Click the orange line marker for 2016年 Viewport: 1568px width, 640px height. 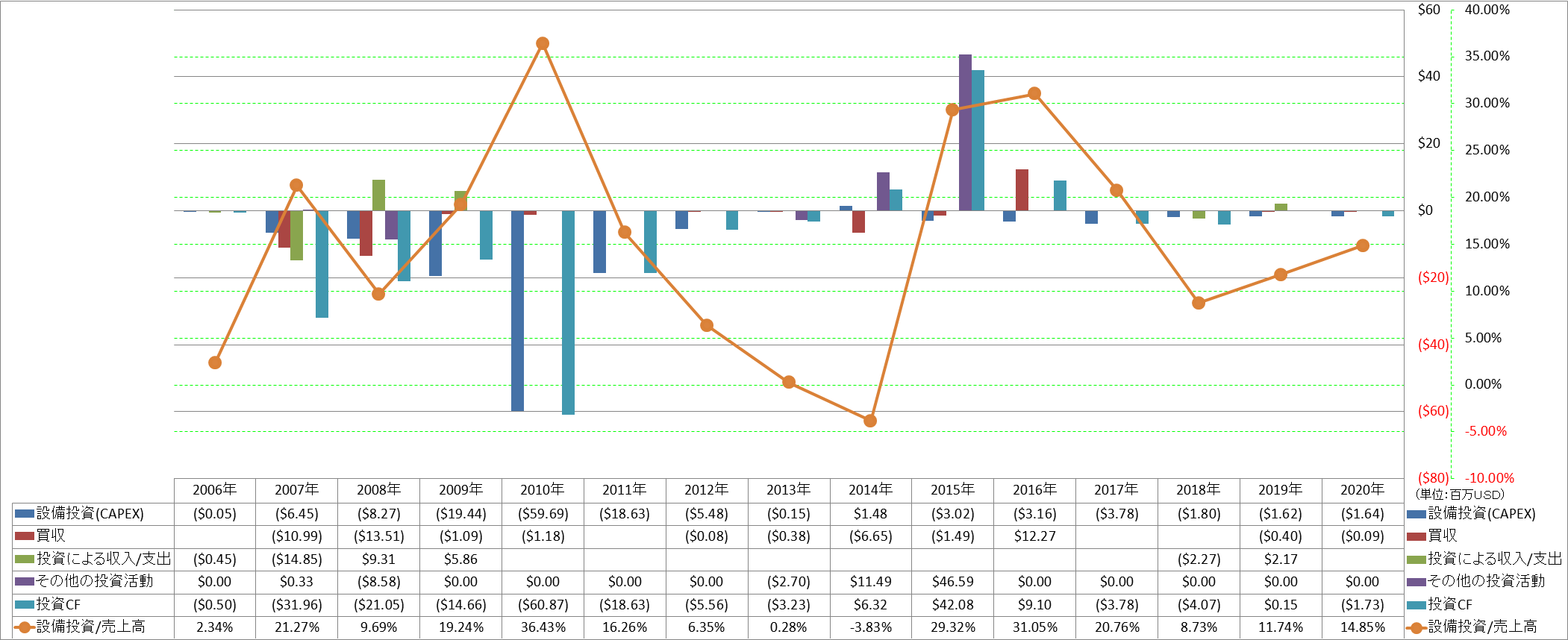1034,93
